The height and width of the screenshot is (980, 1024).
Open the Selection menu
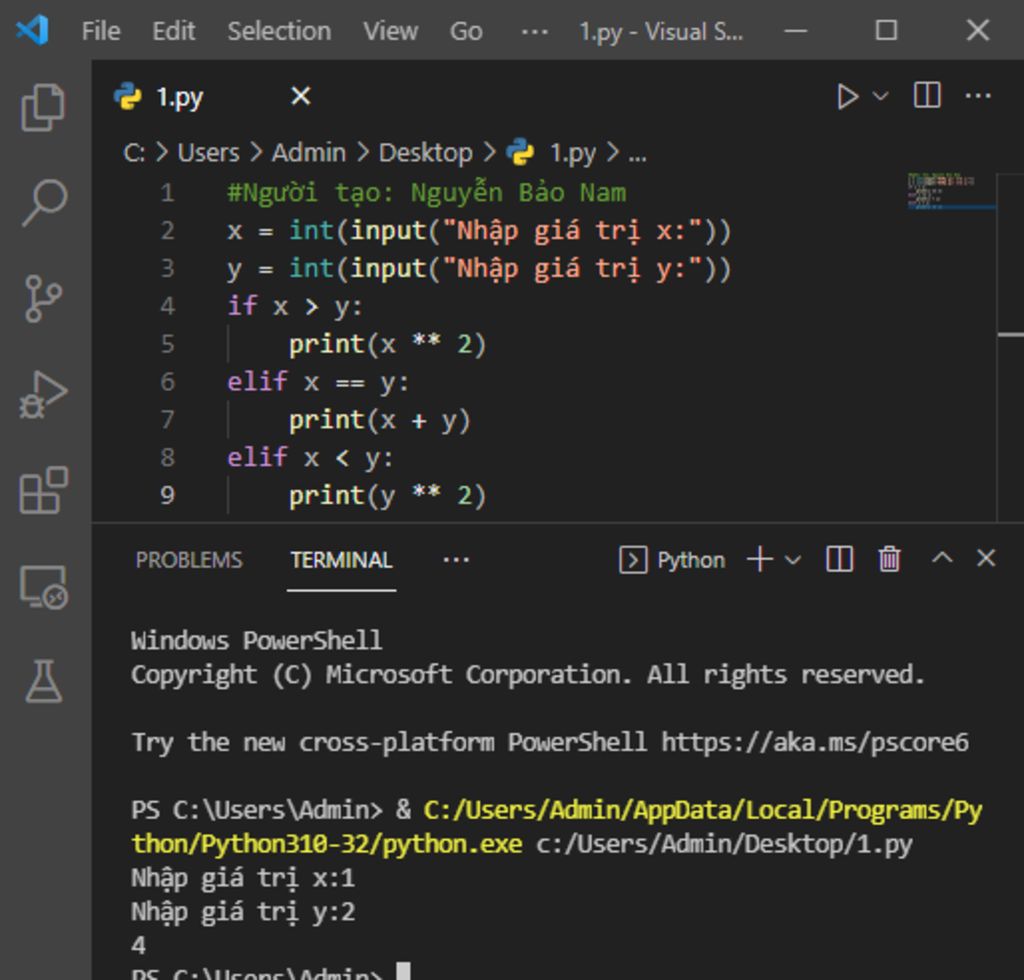click(x=279, y=31)
